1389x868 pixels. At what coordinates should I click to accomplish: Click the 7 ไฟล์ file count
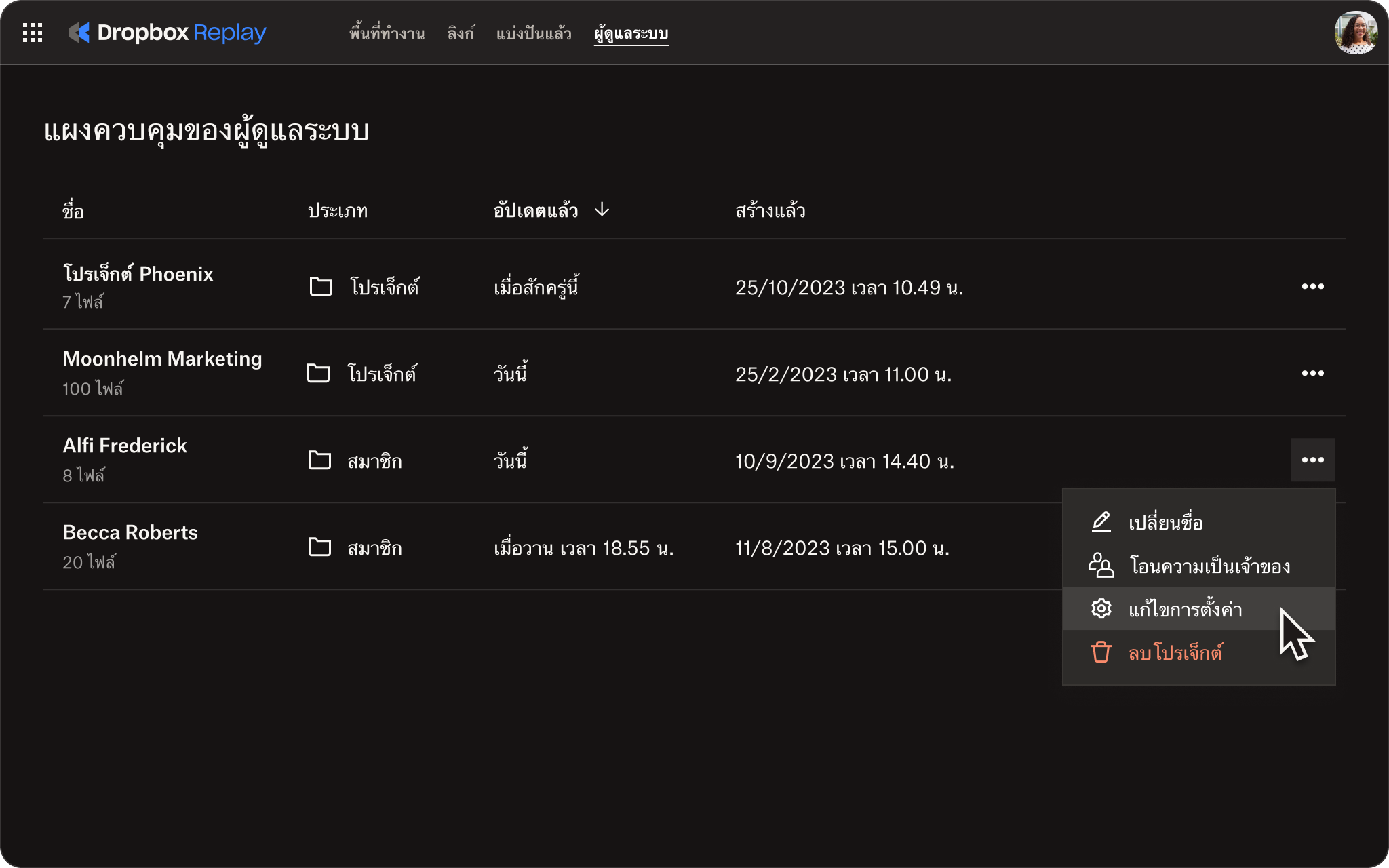coord(83,302)
